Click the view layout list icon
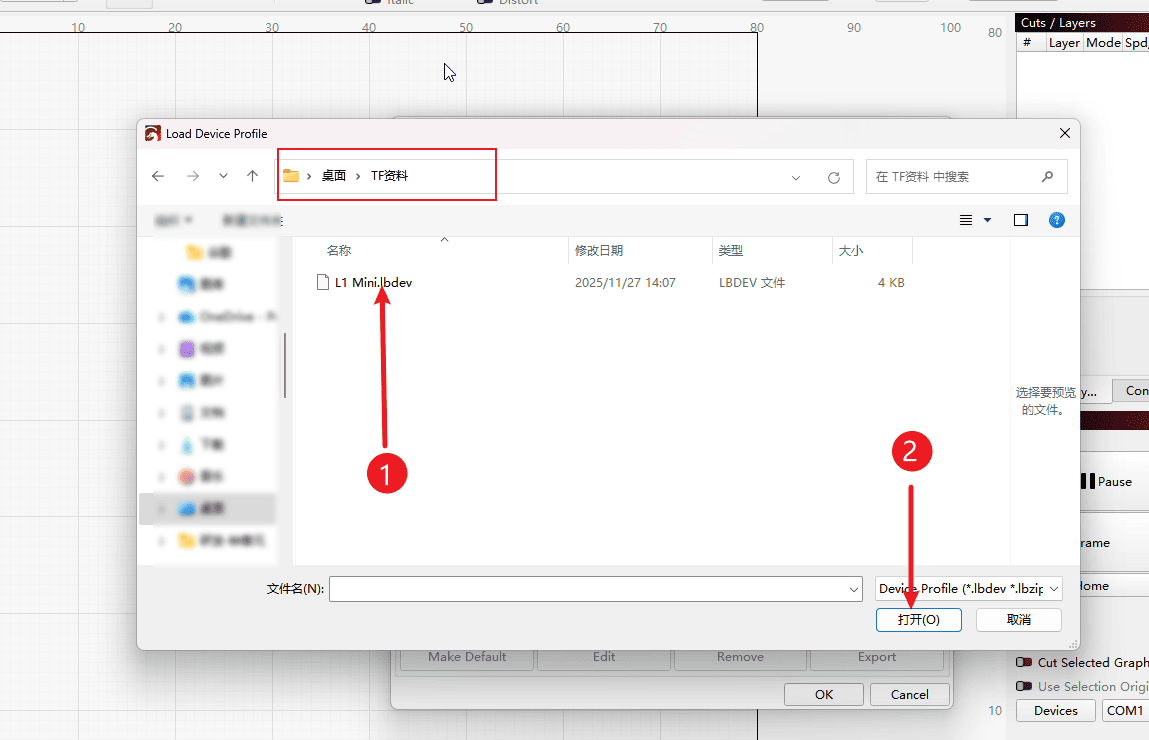Screen dimensions: 1149x740 point(966,220)
